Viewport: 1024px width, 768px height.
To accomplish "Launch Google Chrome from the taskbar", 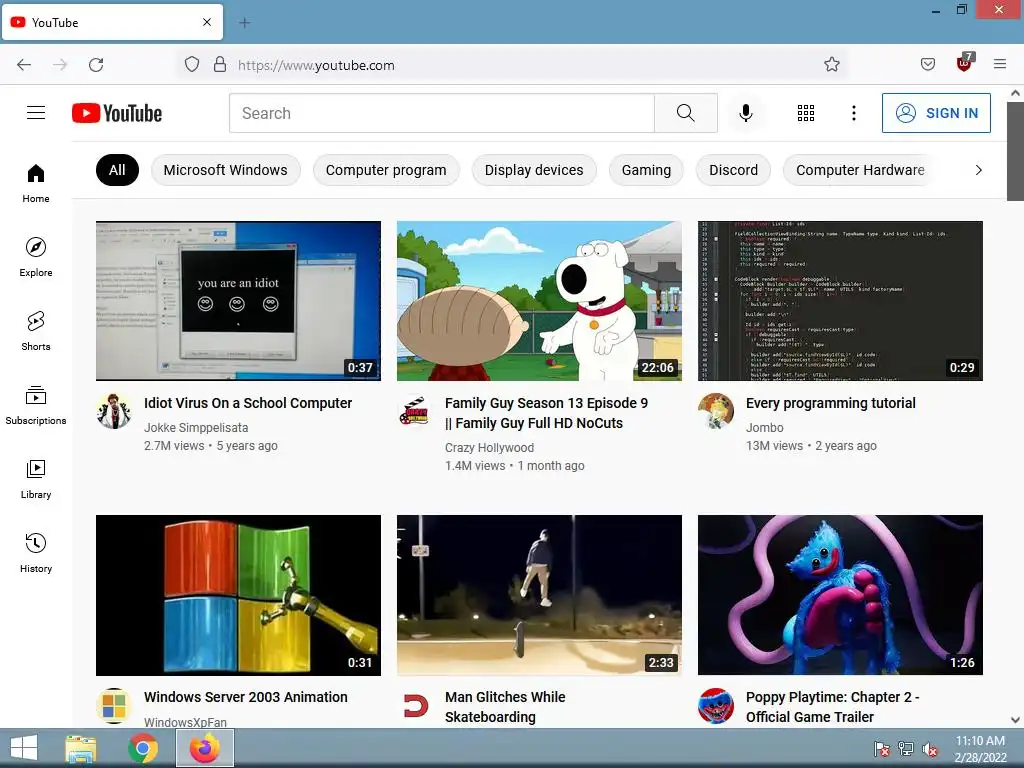I will click(x=143, y=748).
